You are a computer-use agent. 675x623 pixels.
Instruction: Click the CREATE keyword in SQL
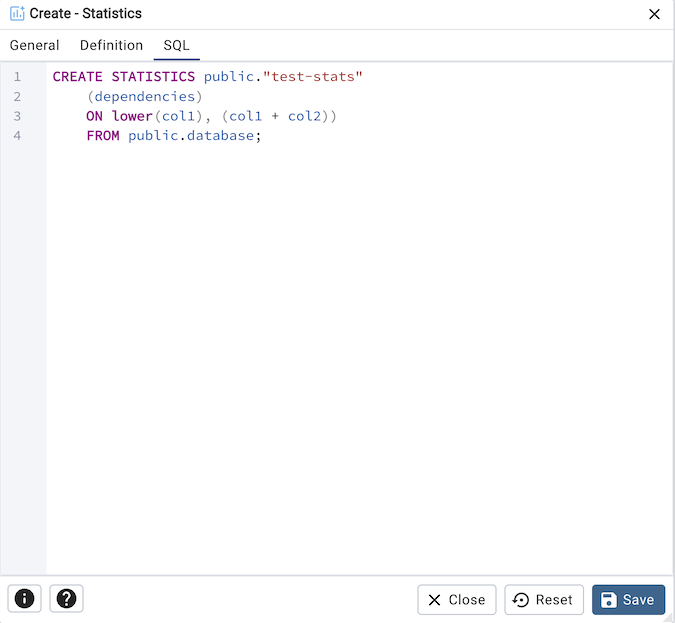pos(77,77)
